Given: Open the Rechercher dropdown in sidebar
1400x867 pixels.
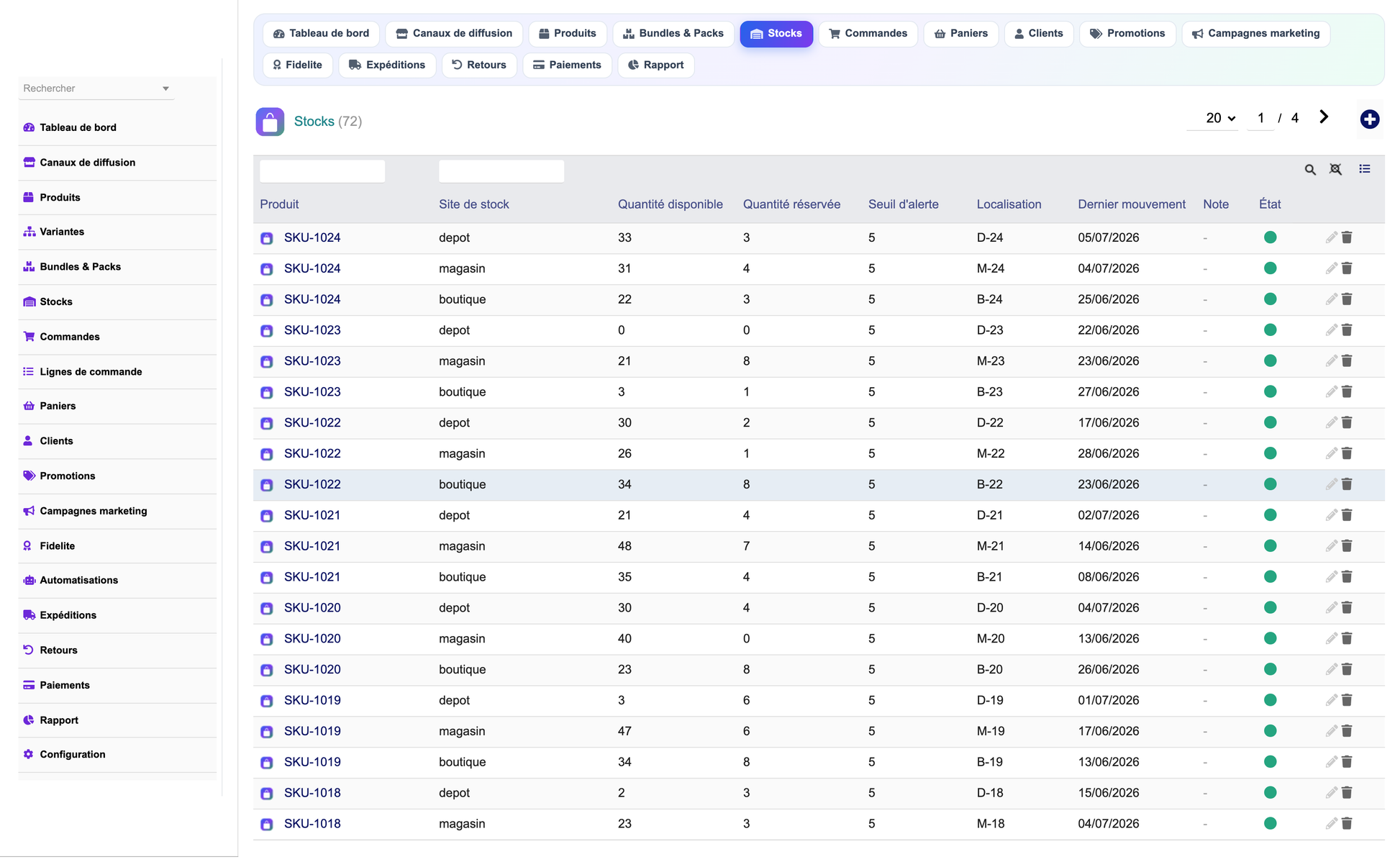Looking at the screenshot, I should point(96,88).
